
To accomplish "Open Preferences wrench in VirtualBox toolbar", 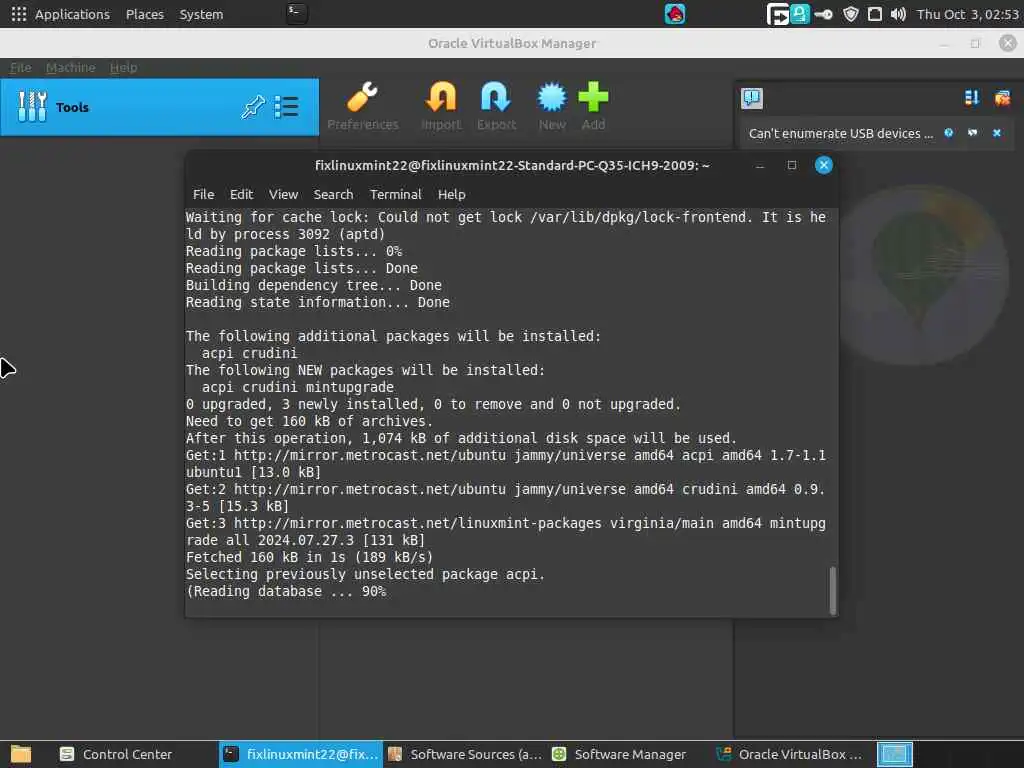I will click(x=362, y=106).
